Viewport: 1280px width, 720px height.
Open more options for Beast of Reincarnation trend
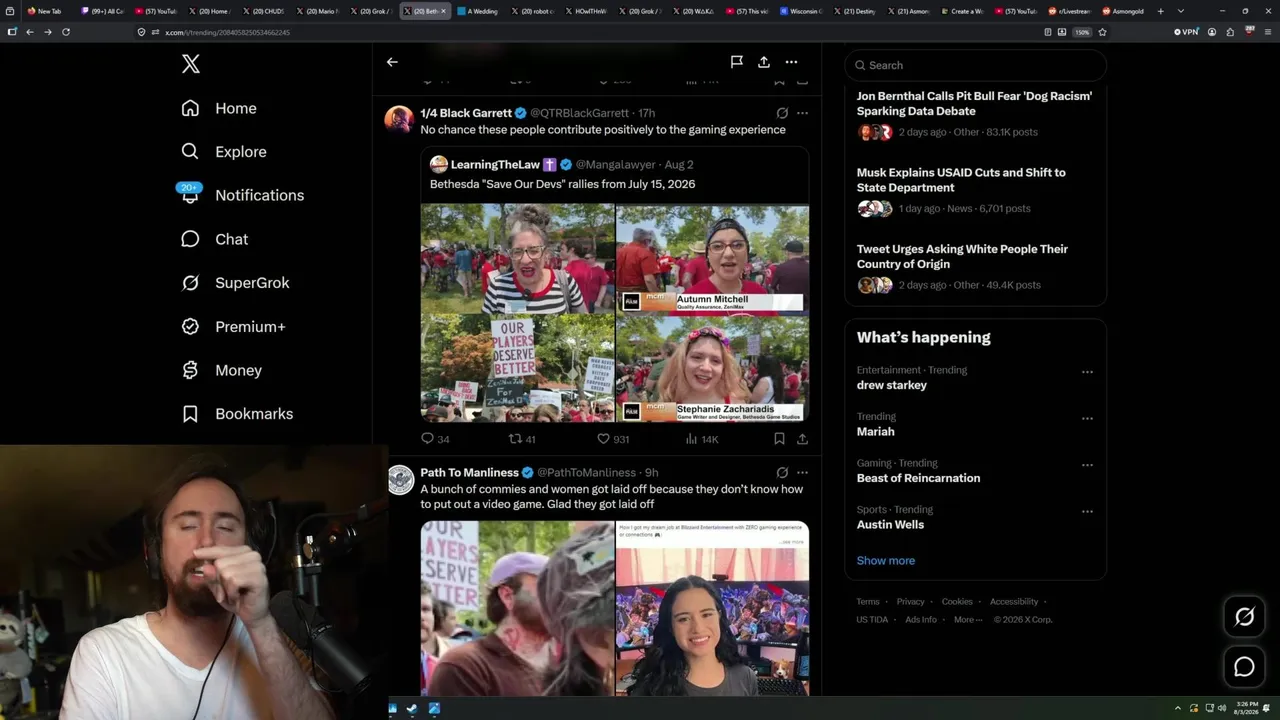coord(1087,465)
